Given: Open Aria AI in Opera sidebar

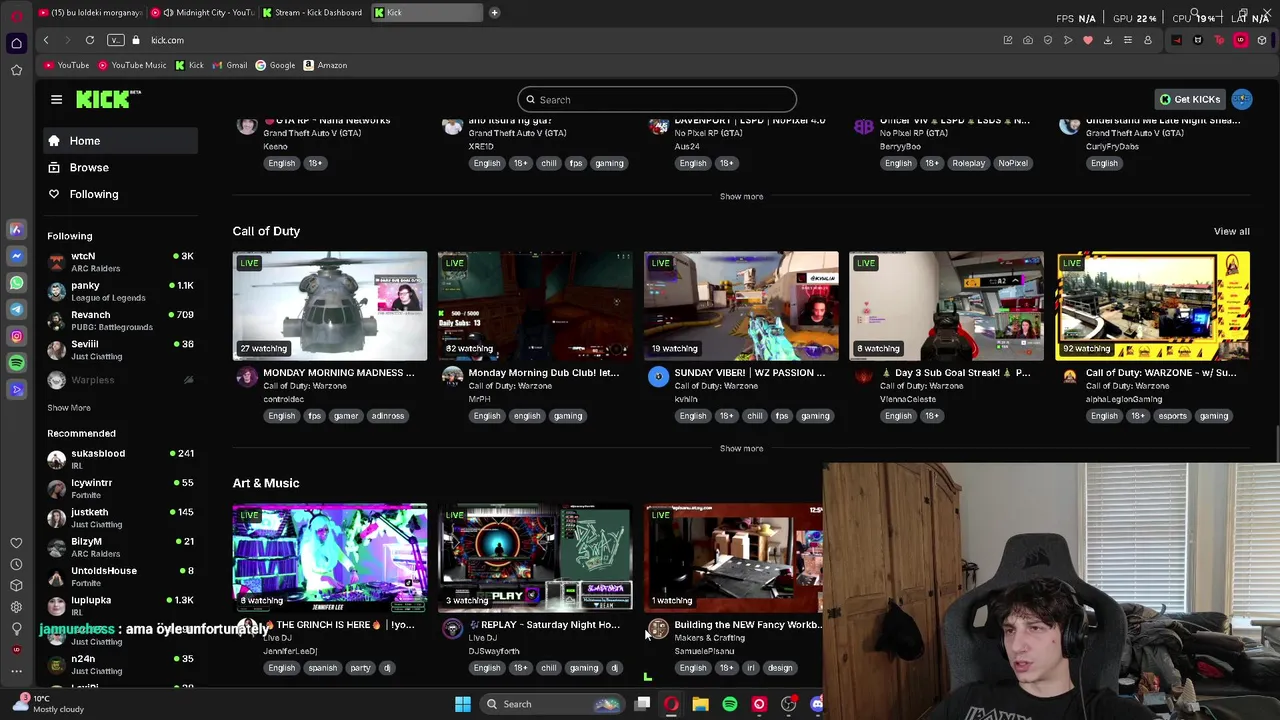Looking at the screenshot, I should [x=16, y=229].
